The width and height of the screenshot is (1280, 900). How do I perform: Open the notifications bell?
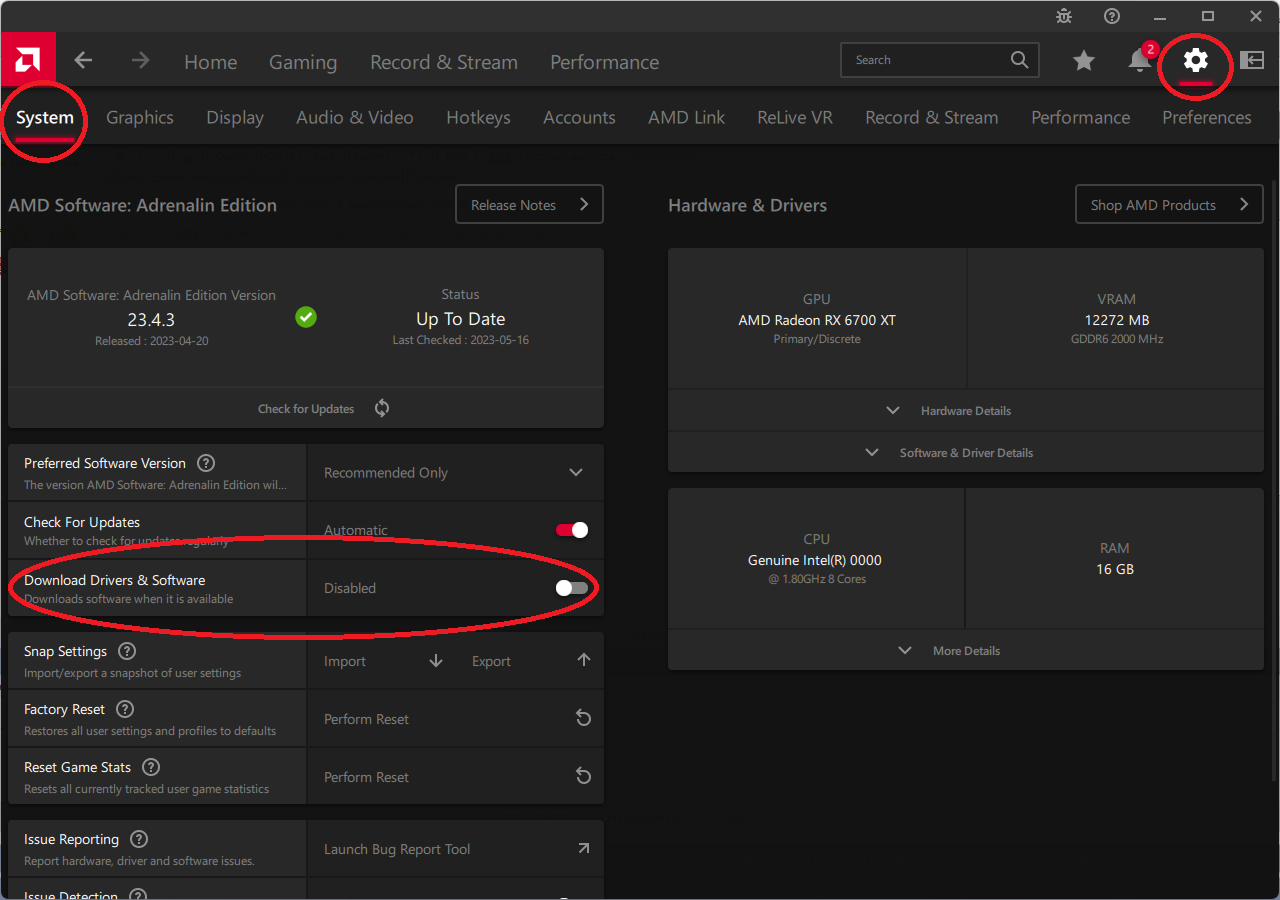(1139, 61)
